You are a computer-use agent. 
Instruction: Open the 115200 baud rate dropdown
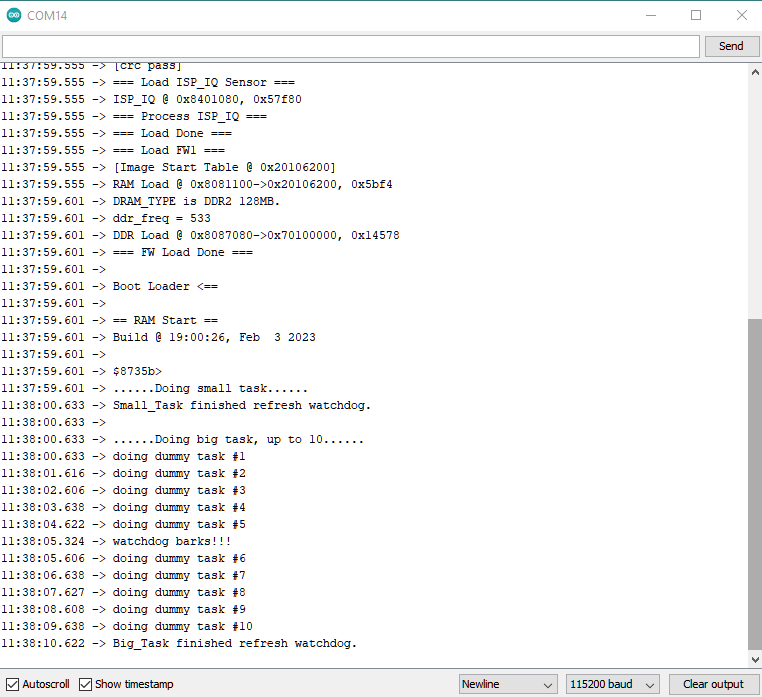[612, 684]
